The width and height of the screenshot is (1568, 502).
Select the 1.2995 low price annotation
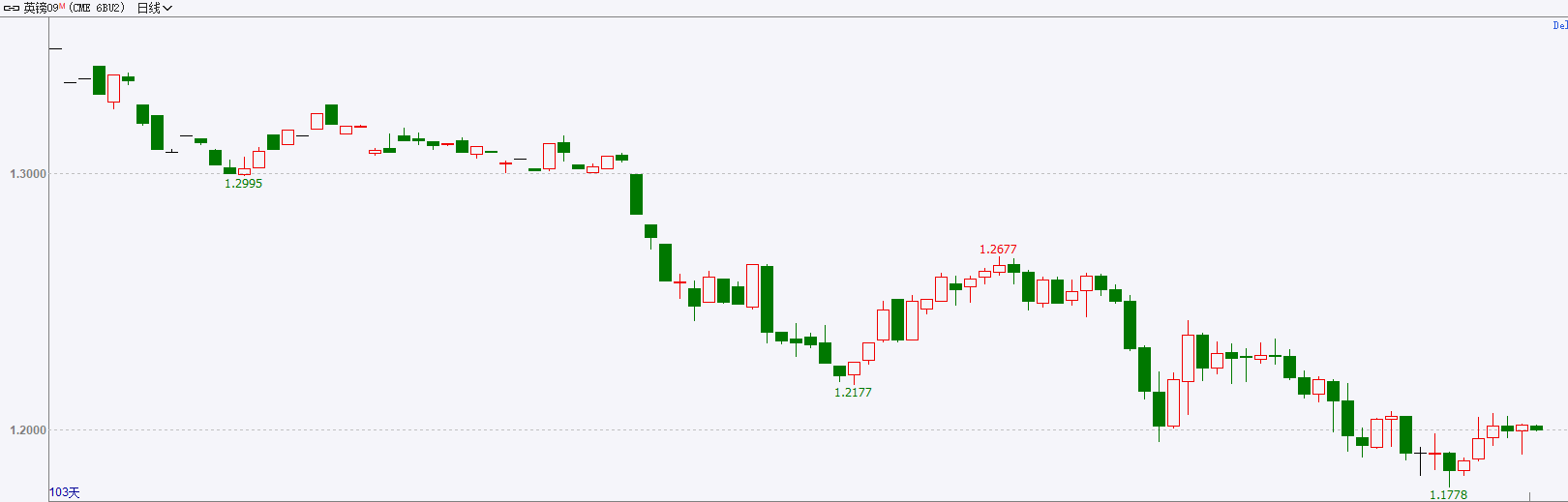244,184
